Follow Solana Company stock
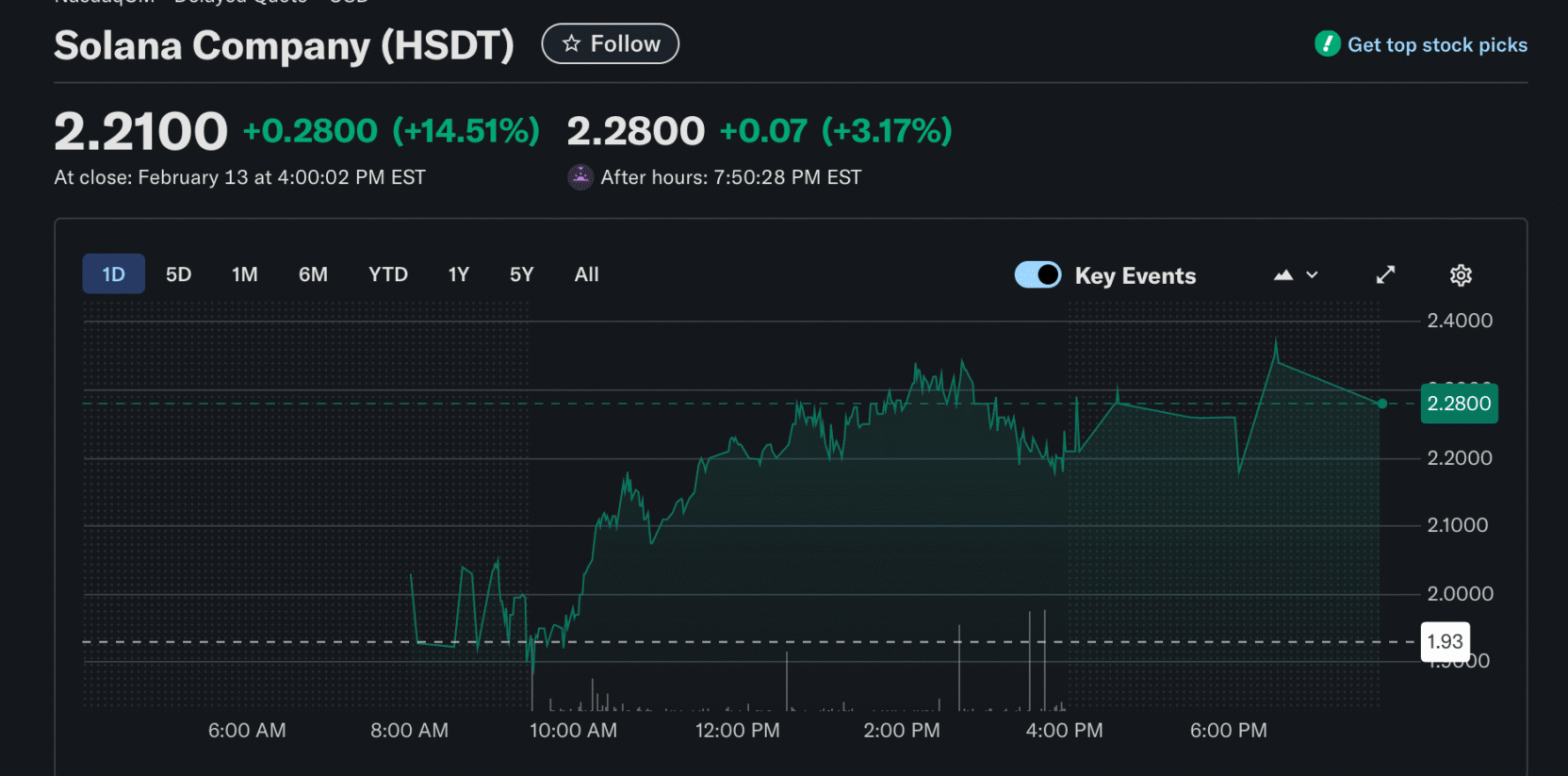Screen dimensions: 1568x776 tap(610, 44)
